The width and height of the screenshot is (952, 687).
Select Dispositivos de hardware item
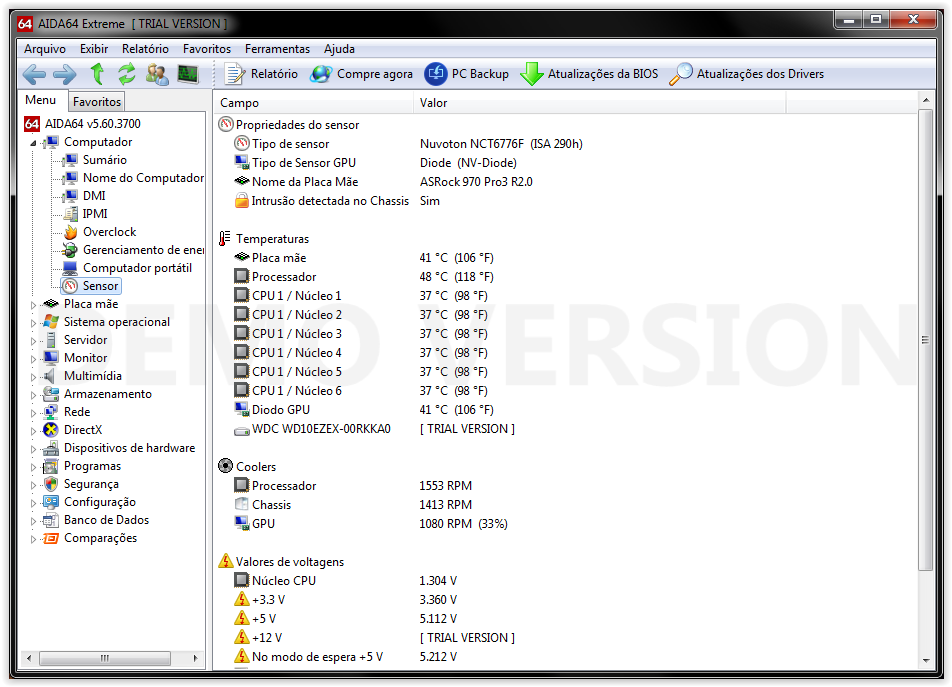coord(129,448)
